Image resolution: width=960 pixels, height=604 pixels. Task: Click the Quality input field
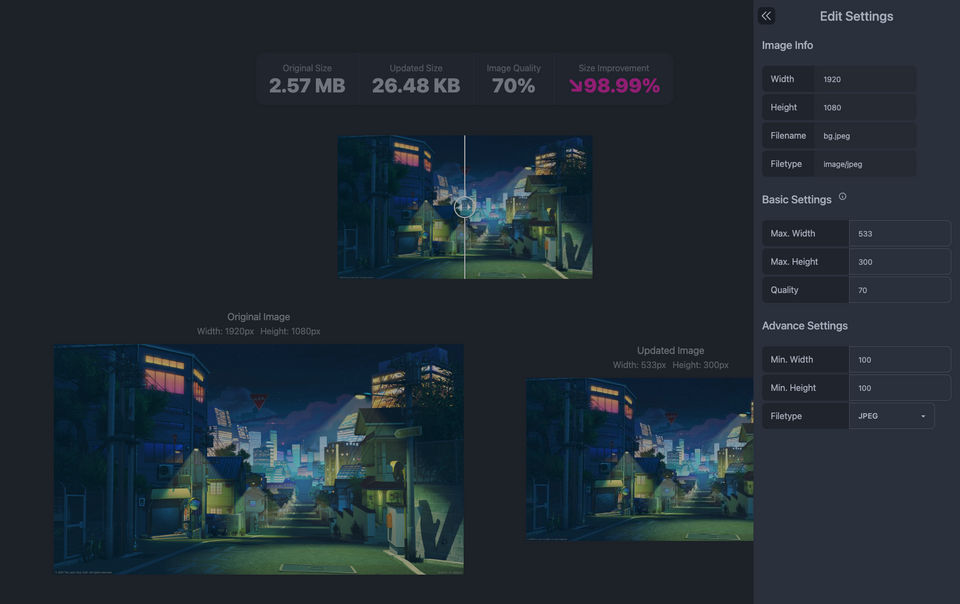point(900,290)
